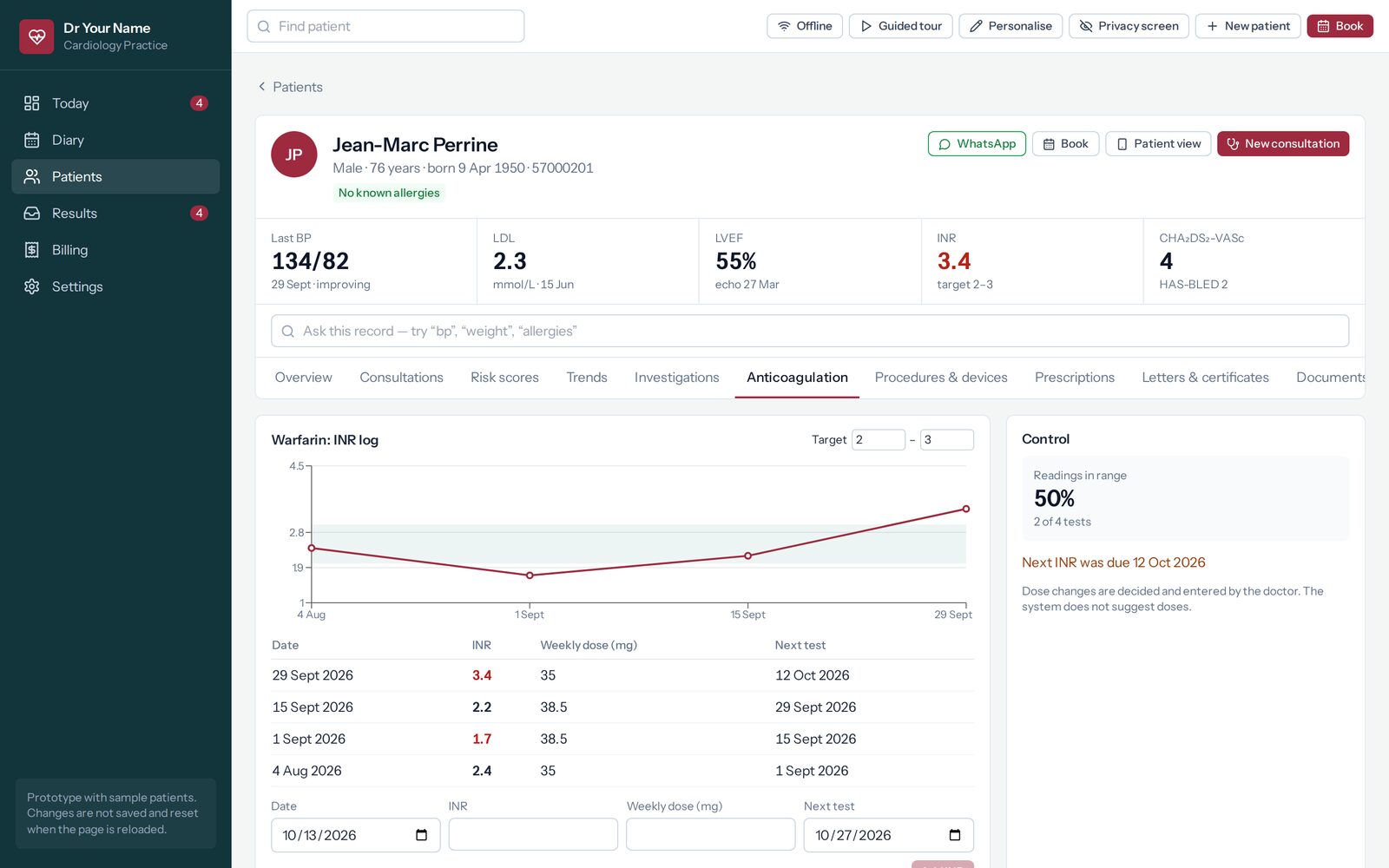Open Today via its grid icon
Screen dimensions: 1389x868
(32, 103)
